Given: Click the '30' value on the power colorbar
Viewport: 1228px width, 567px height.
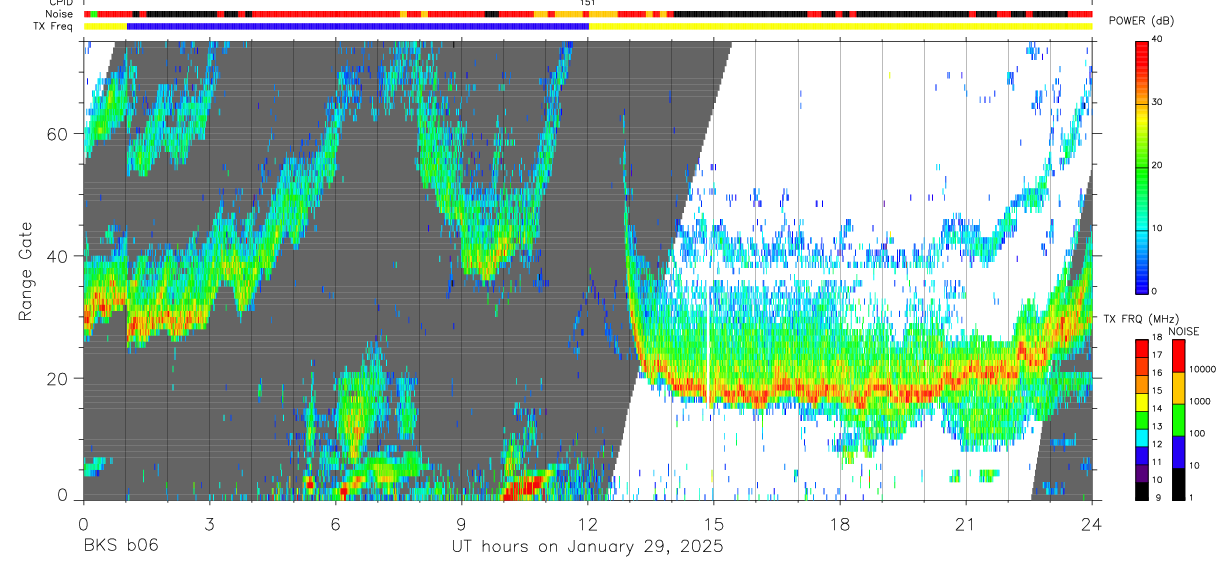Looking at the screenshot, I should pos(1157,103).
